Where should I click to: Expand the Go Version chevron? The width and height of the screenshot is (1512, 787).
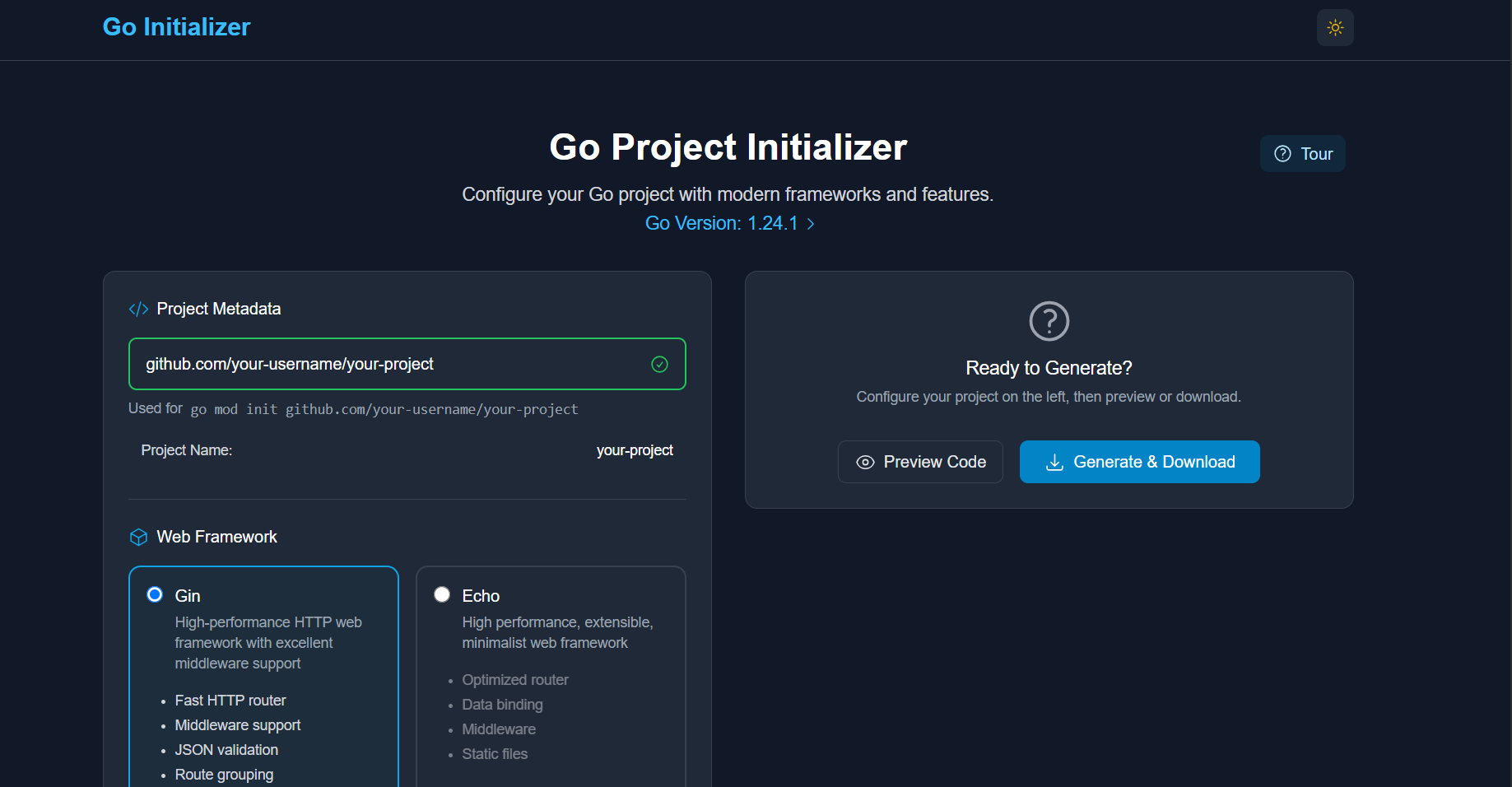pyautogui.click(x=810, y=223)
